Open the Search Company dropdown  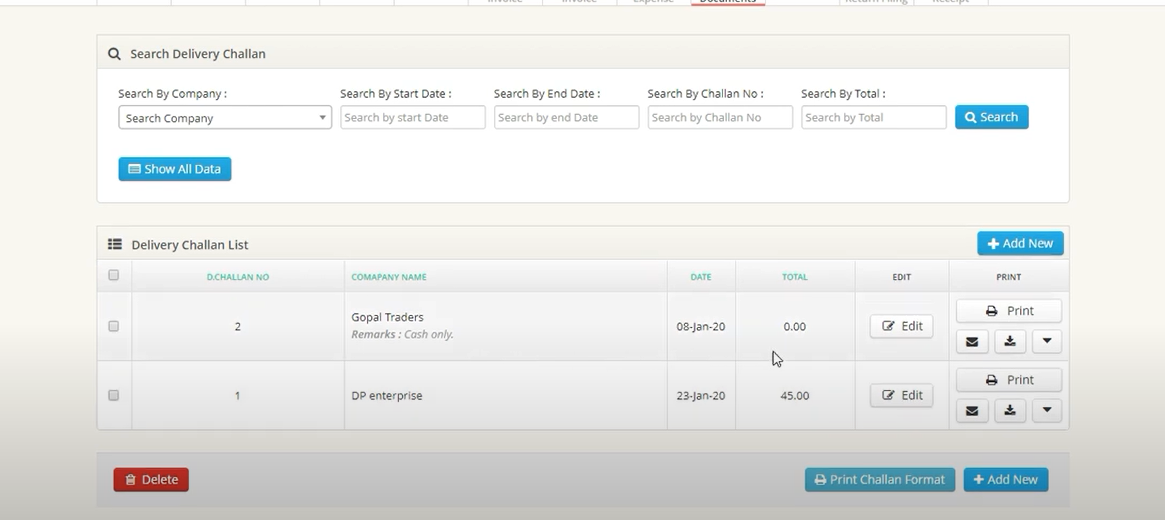point(225,118)
